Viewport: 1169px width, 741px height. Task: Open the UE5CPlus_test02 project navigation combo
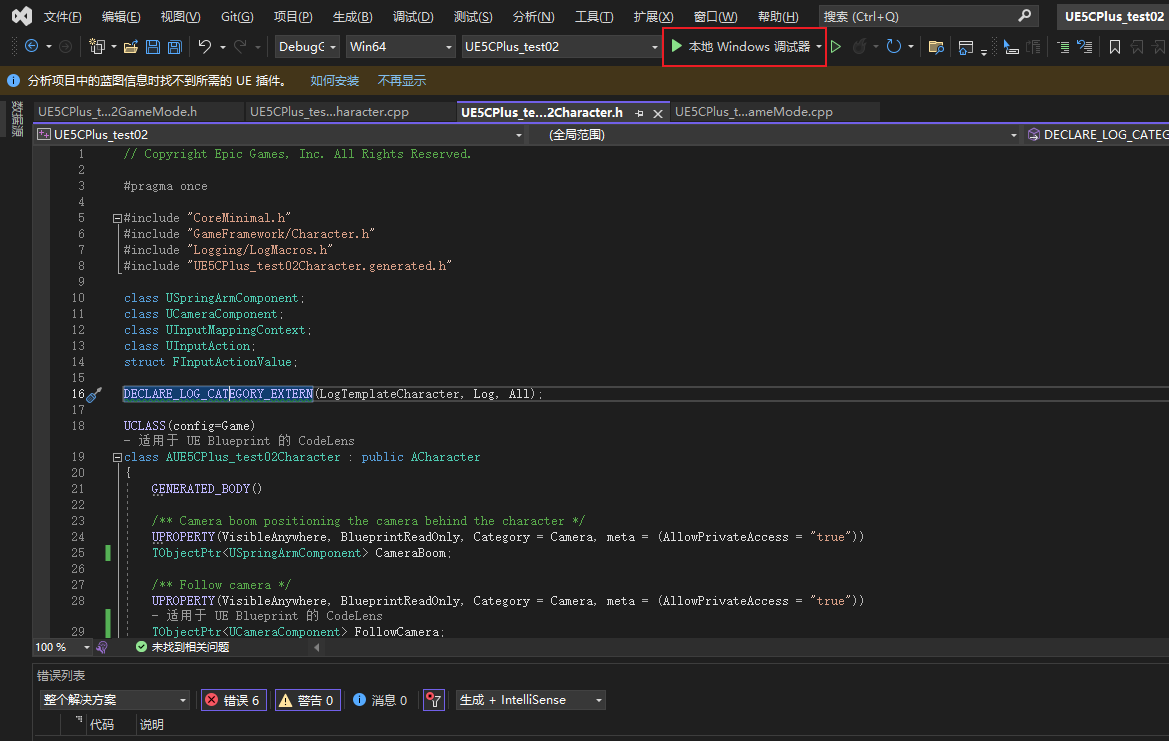[280, 134]
